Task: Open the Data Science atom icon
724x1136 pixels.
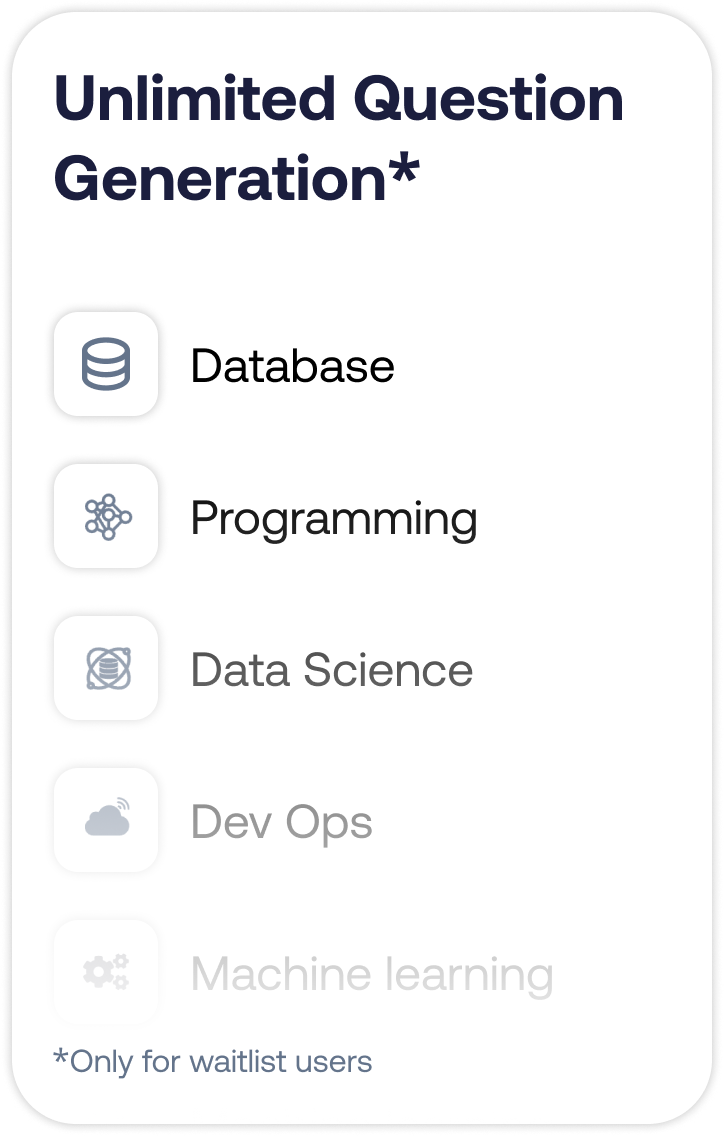Action: [x=106, y=668]
